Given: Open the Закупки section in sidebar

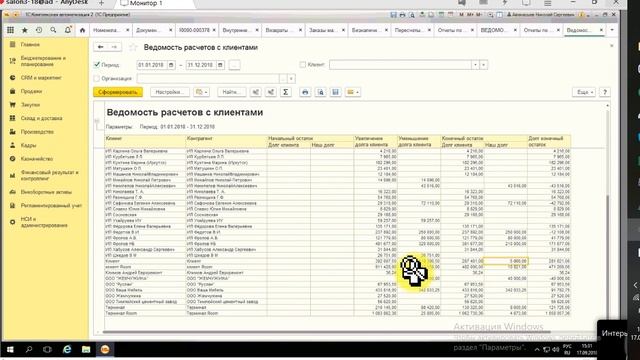Looking at the screenshot, I should tap(30, 104).
